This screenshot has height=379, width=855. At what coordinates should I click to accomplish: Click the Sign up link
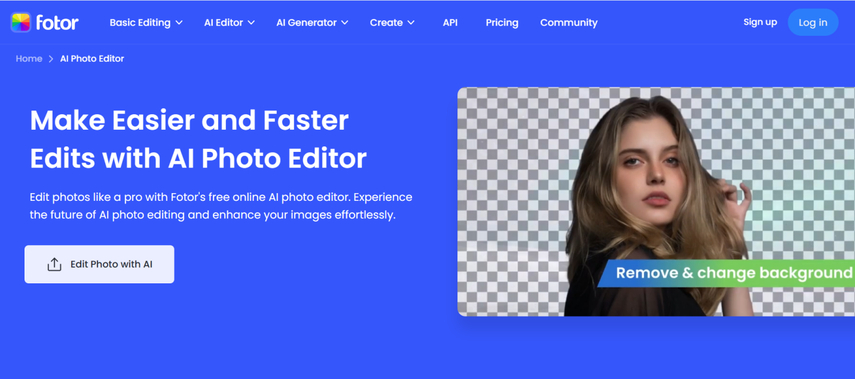(x=760, y=22)
